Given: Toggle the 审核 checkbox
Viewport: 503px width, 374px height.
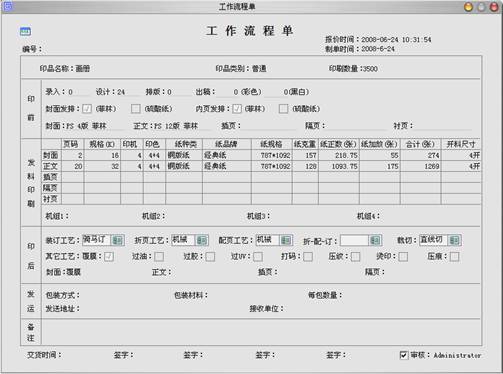Looking at the screenshot, I should point(404,355).
